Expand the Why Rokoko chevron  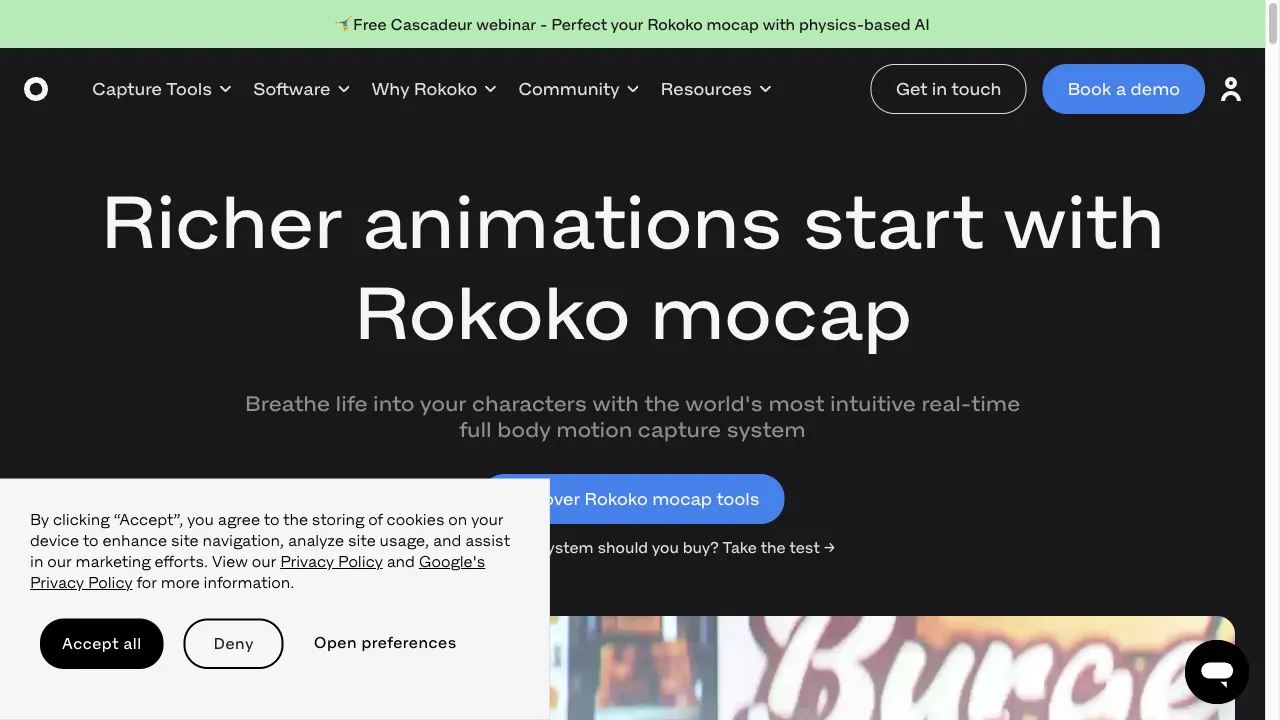pos(491,89)
